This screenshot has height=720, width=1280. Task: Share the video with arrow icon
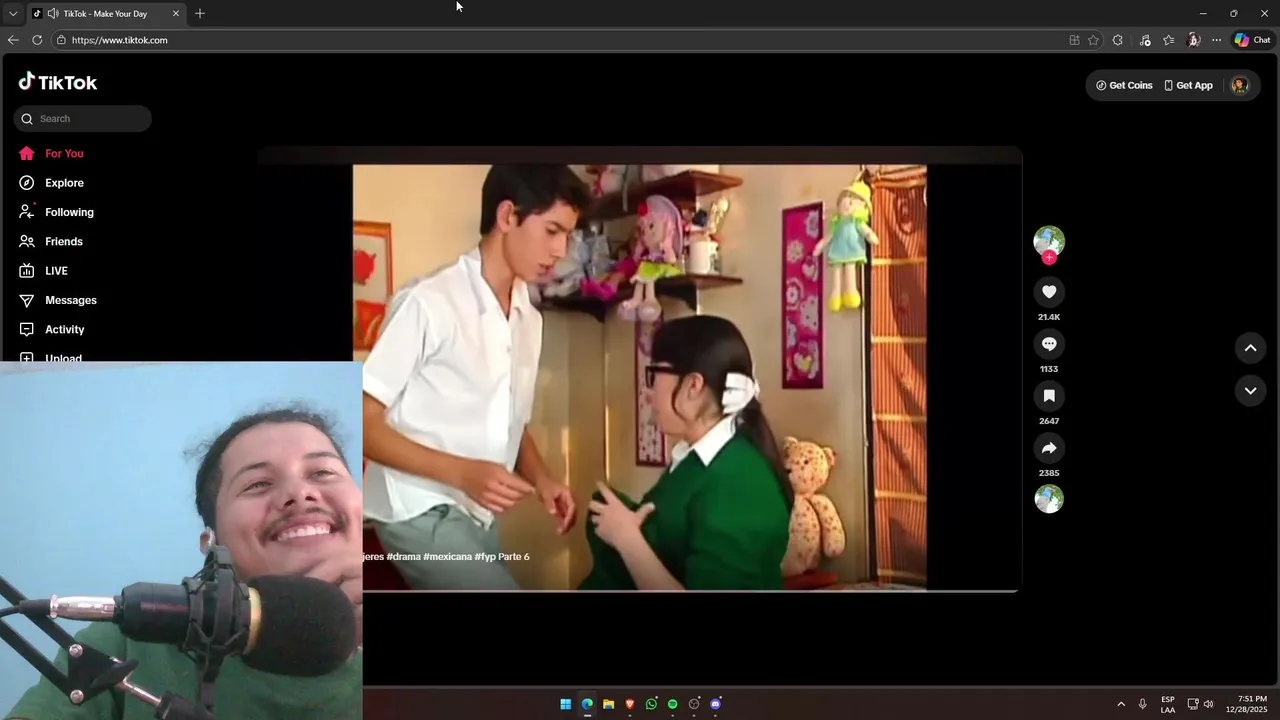coord(1049,448)
